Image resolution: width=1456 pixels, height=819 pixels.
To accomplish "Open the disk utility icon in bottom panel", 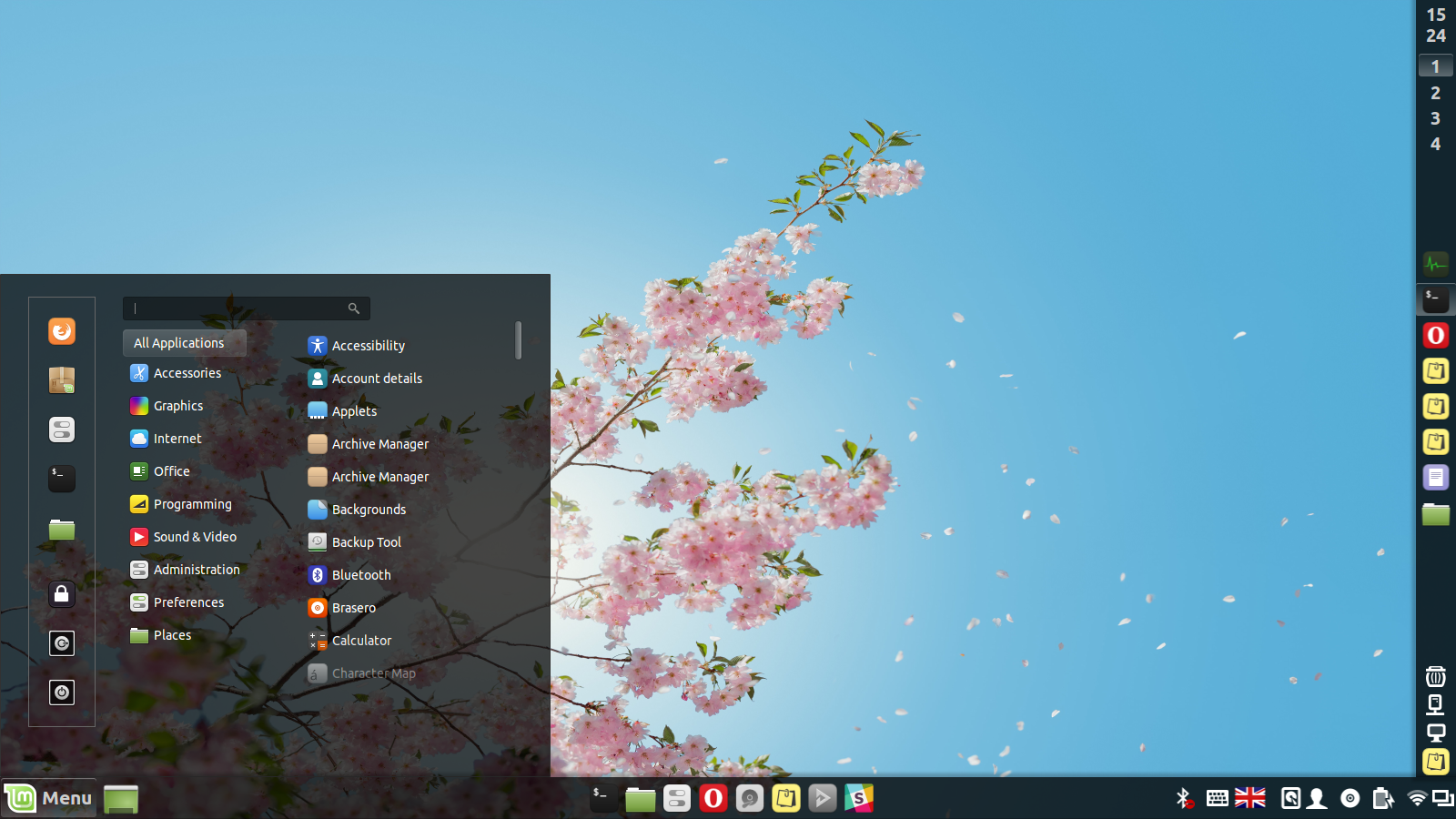I will (x=750, y=799).
